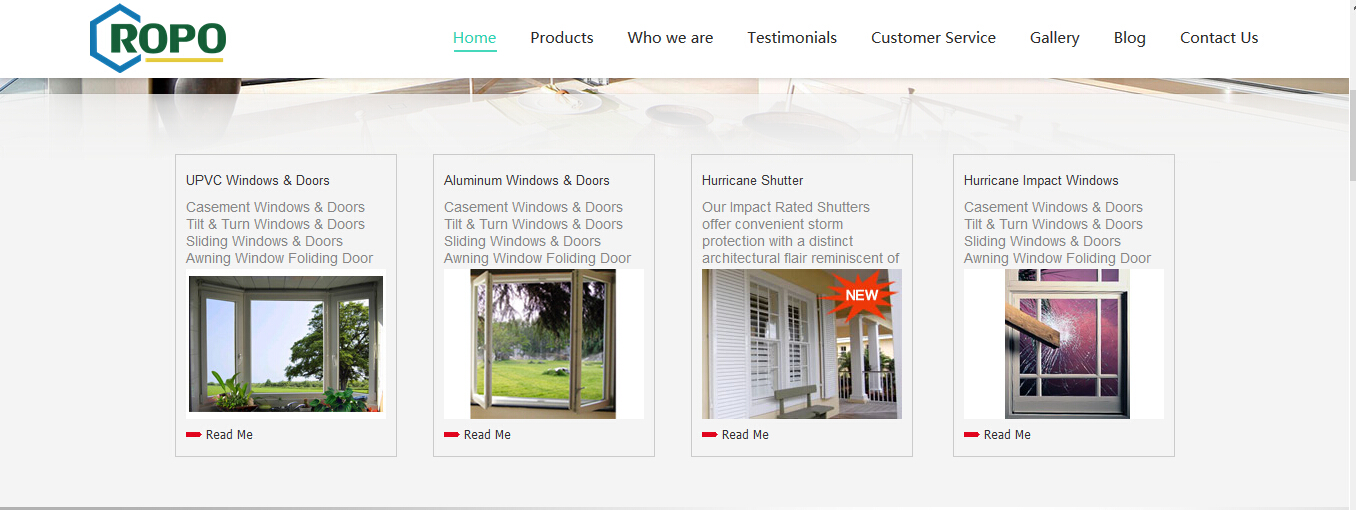Screen dimensions: 1356x510
Task: Visit the Blog link
Action: click(1130, 38)
